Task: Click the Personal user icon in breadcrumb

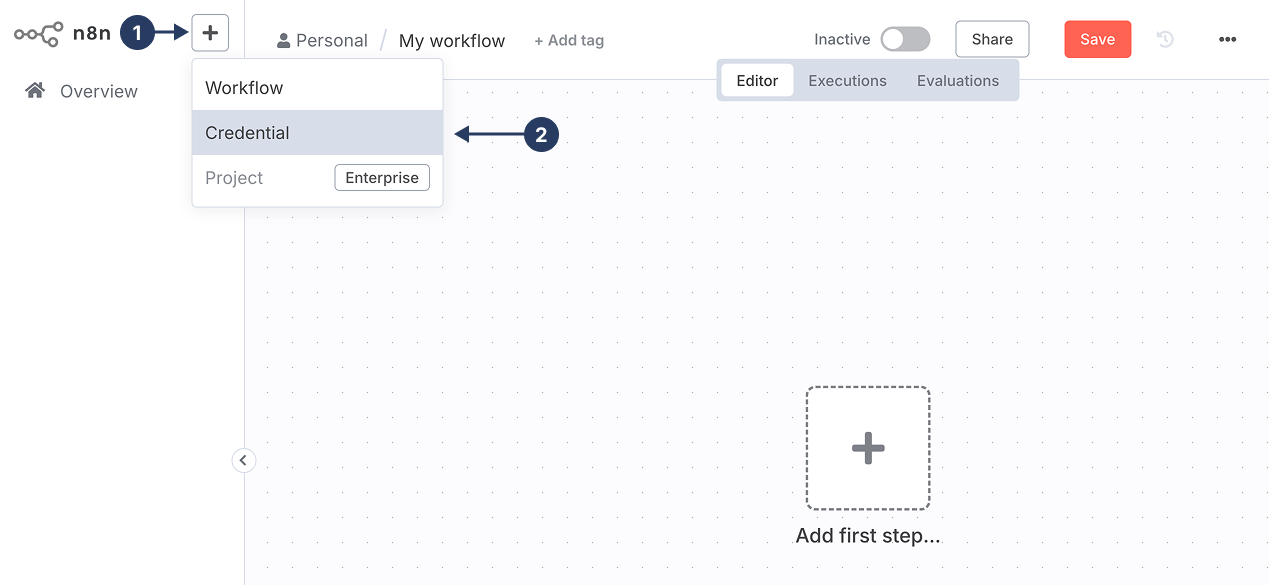Action: pyautogui.click(x=283, y=41)
